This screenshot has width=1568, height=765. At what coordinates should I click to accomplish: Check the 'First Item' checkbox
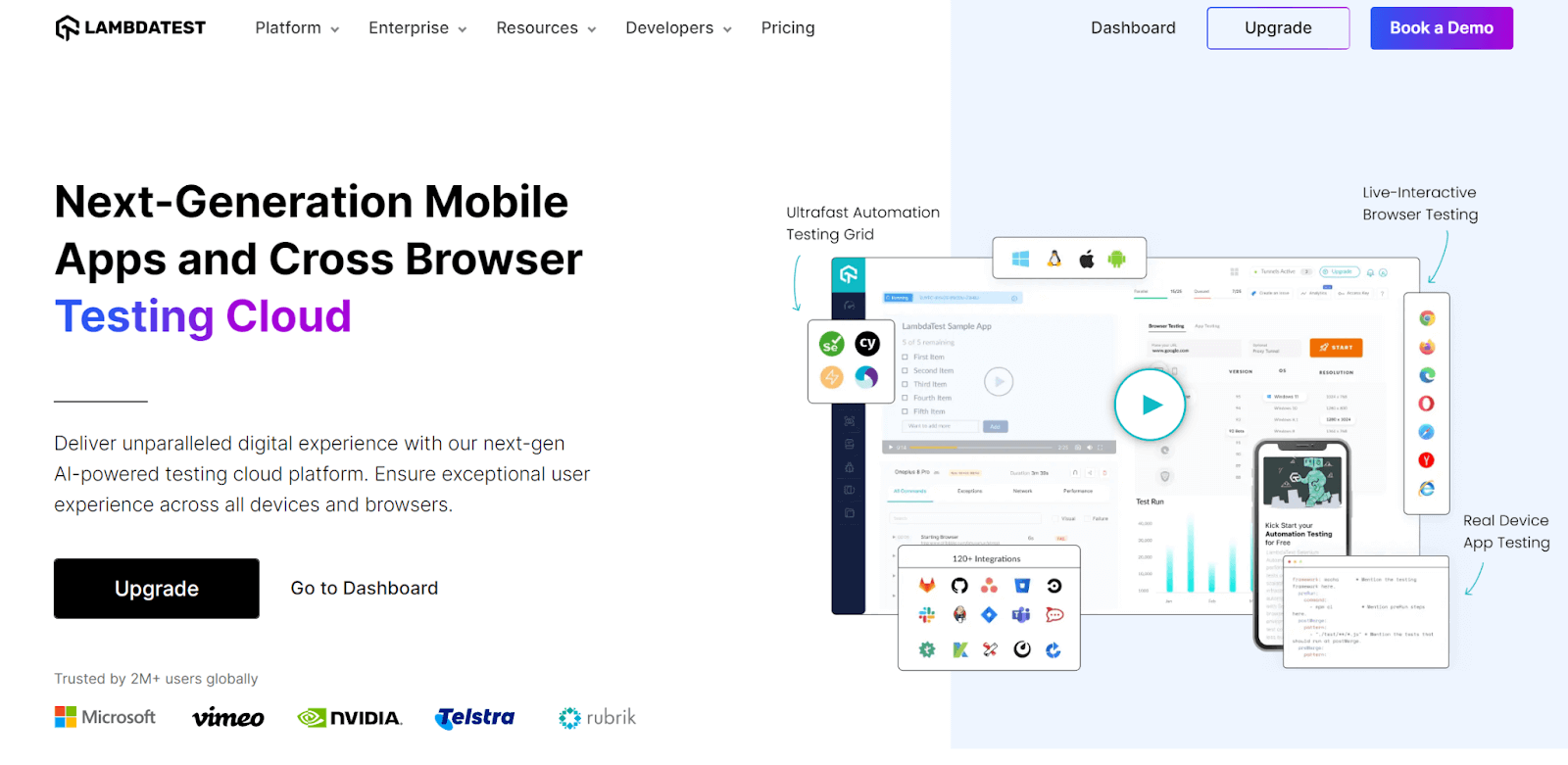pyautogui.click(x=906, y=358)
